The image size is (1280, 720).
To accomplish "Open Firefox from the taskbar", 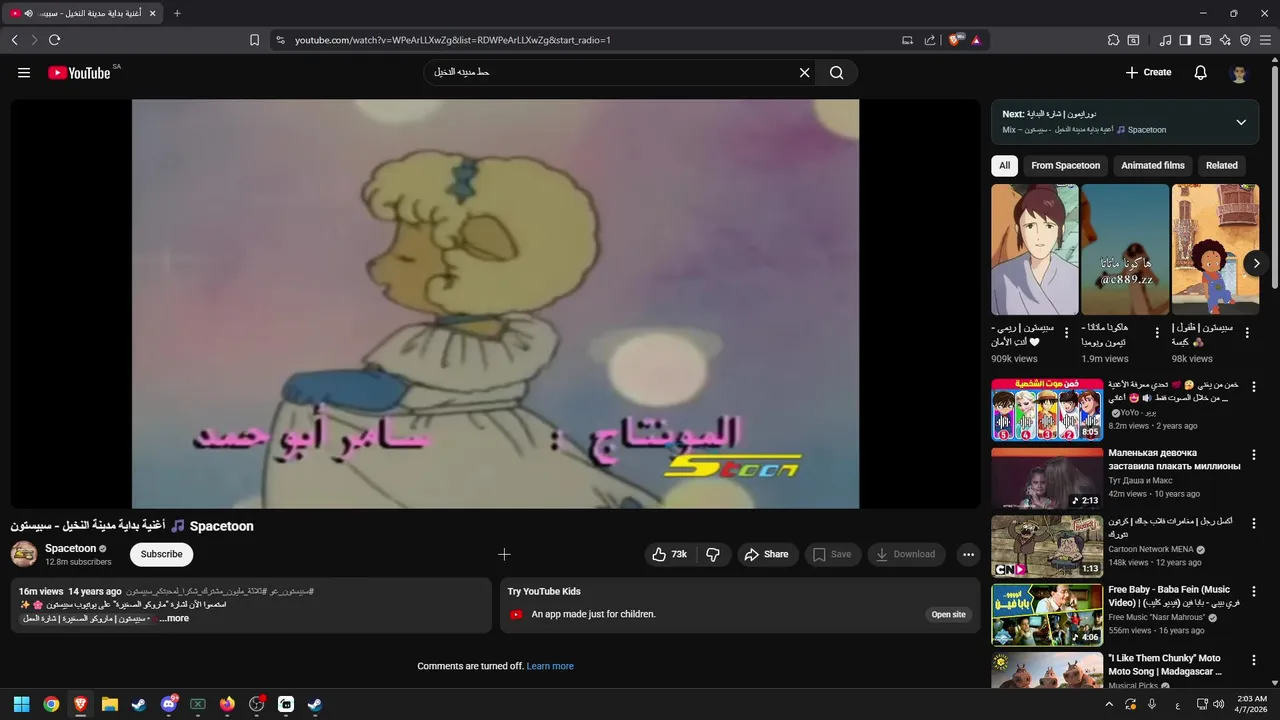I will tap(227, 704).
